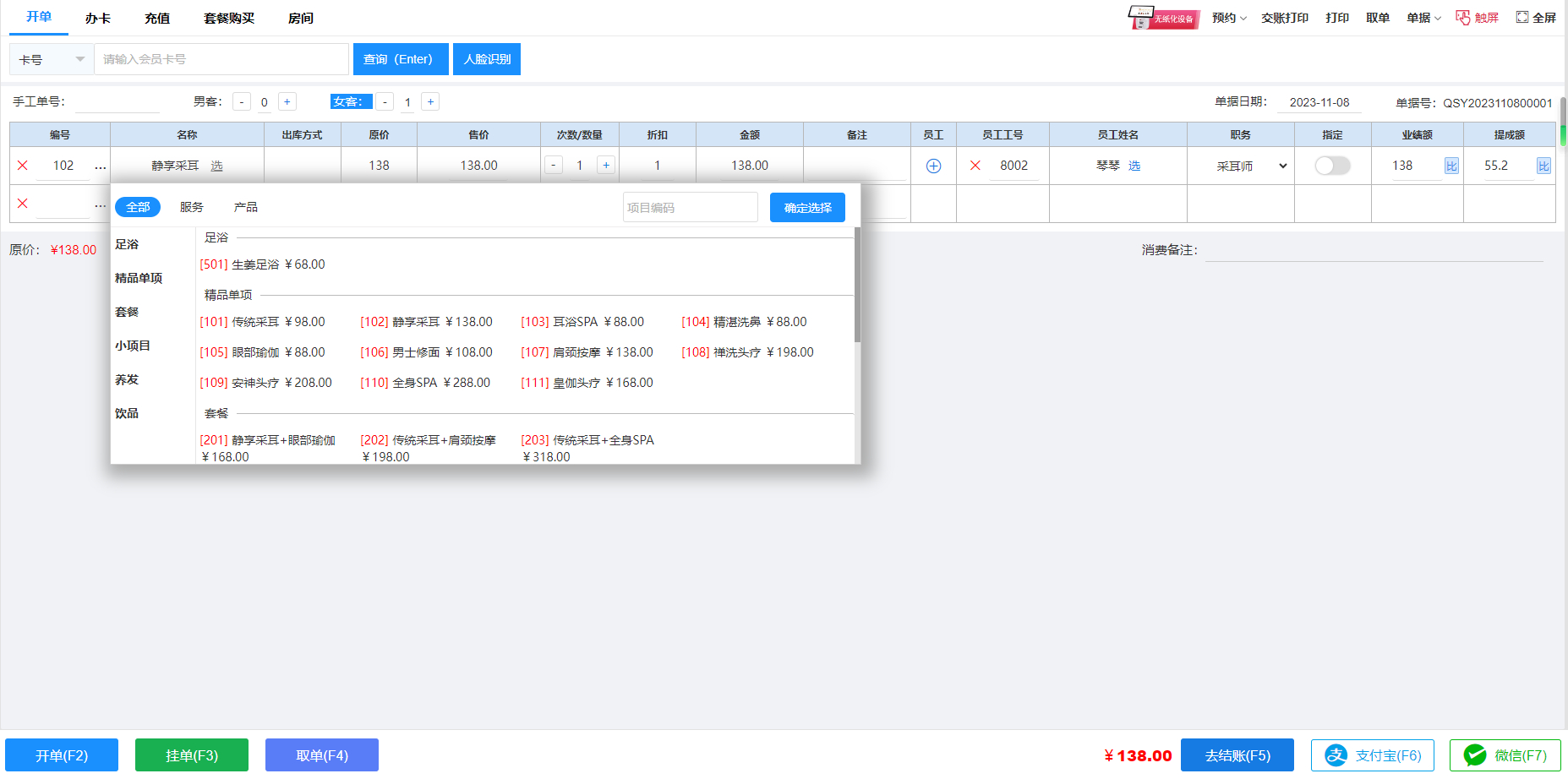Choose item [108] 禅洗头疗
Image resolution: width=1568 pixels, height=779 pixels.
[747, 352]
